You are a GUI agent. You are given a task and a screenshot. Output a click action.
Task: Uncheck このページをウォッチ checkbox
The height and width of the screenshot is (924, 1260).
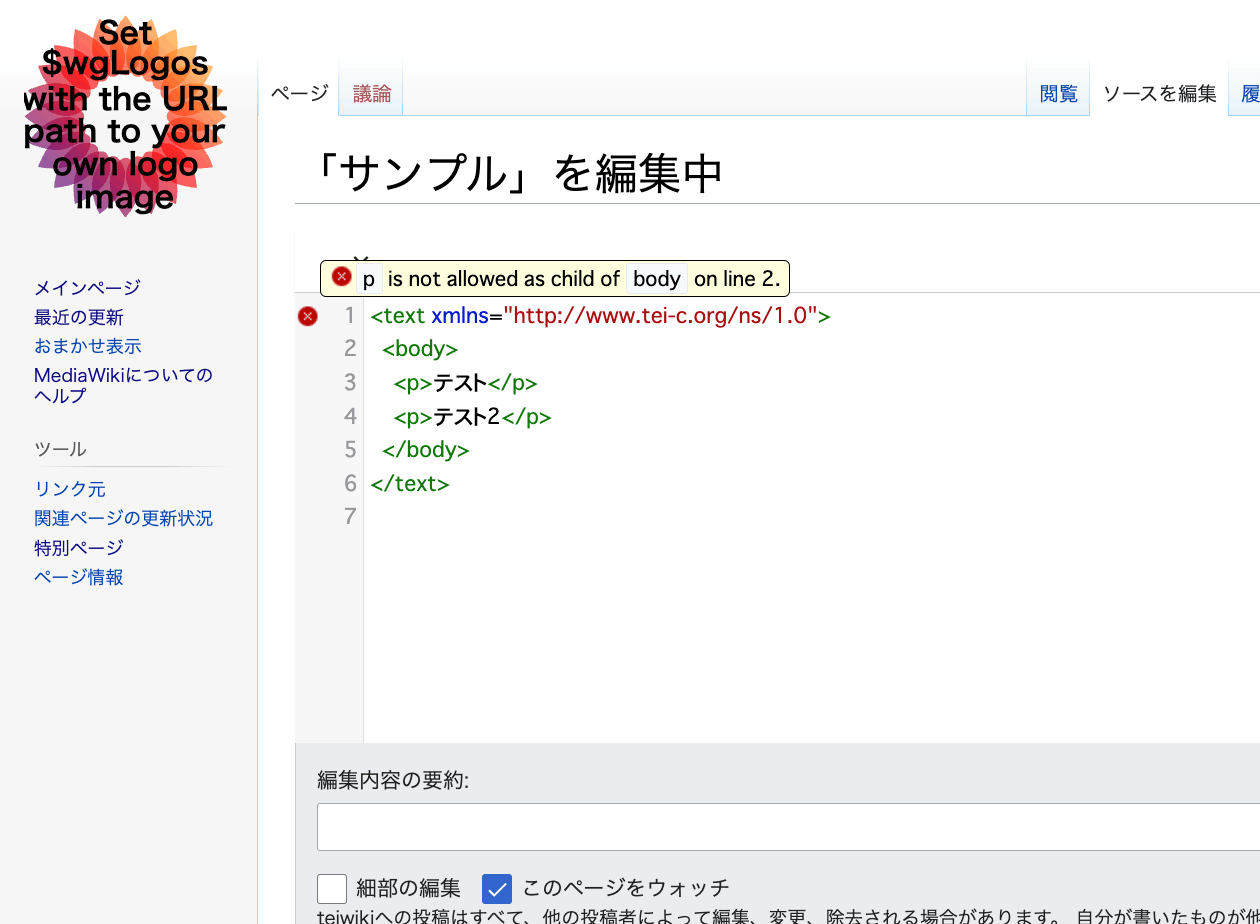497,888
